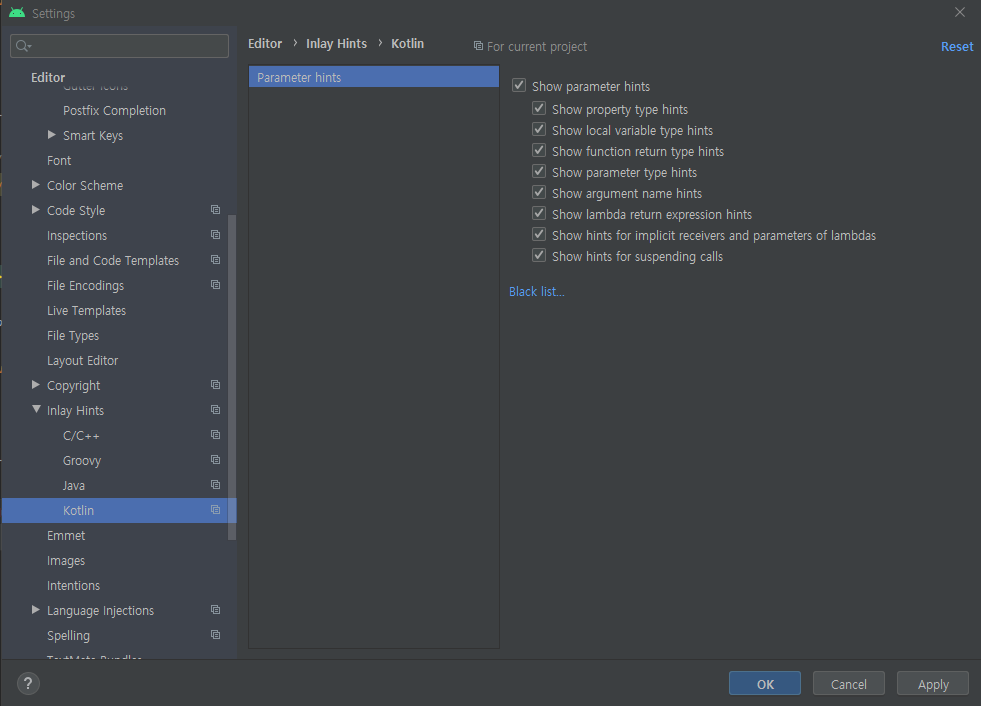Click the project icon beside Copyright
Image resolution: width=981 pixels, height=706 pixels.
215,385
